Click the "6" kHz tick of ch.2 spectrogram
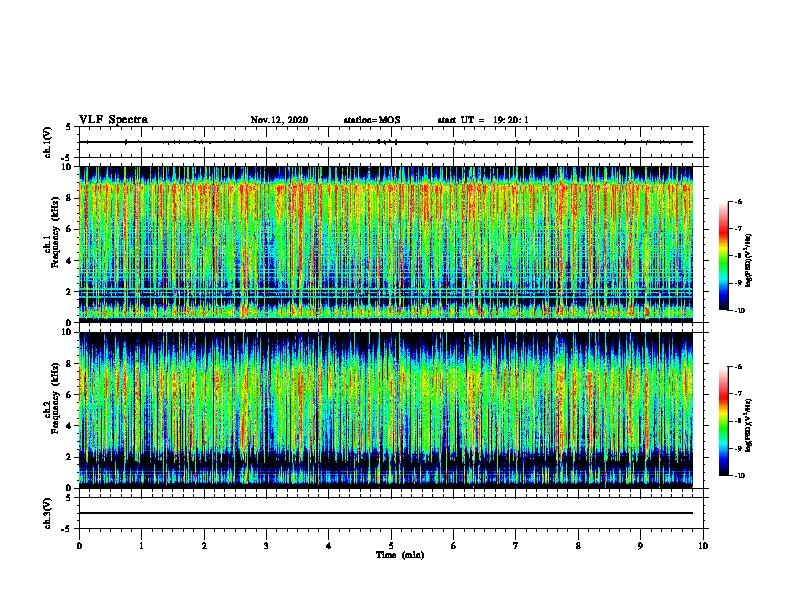 point(70,395)
